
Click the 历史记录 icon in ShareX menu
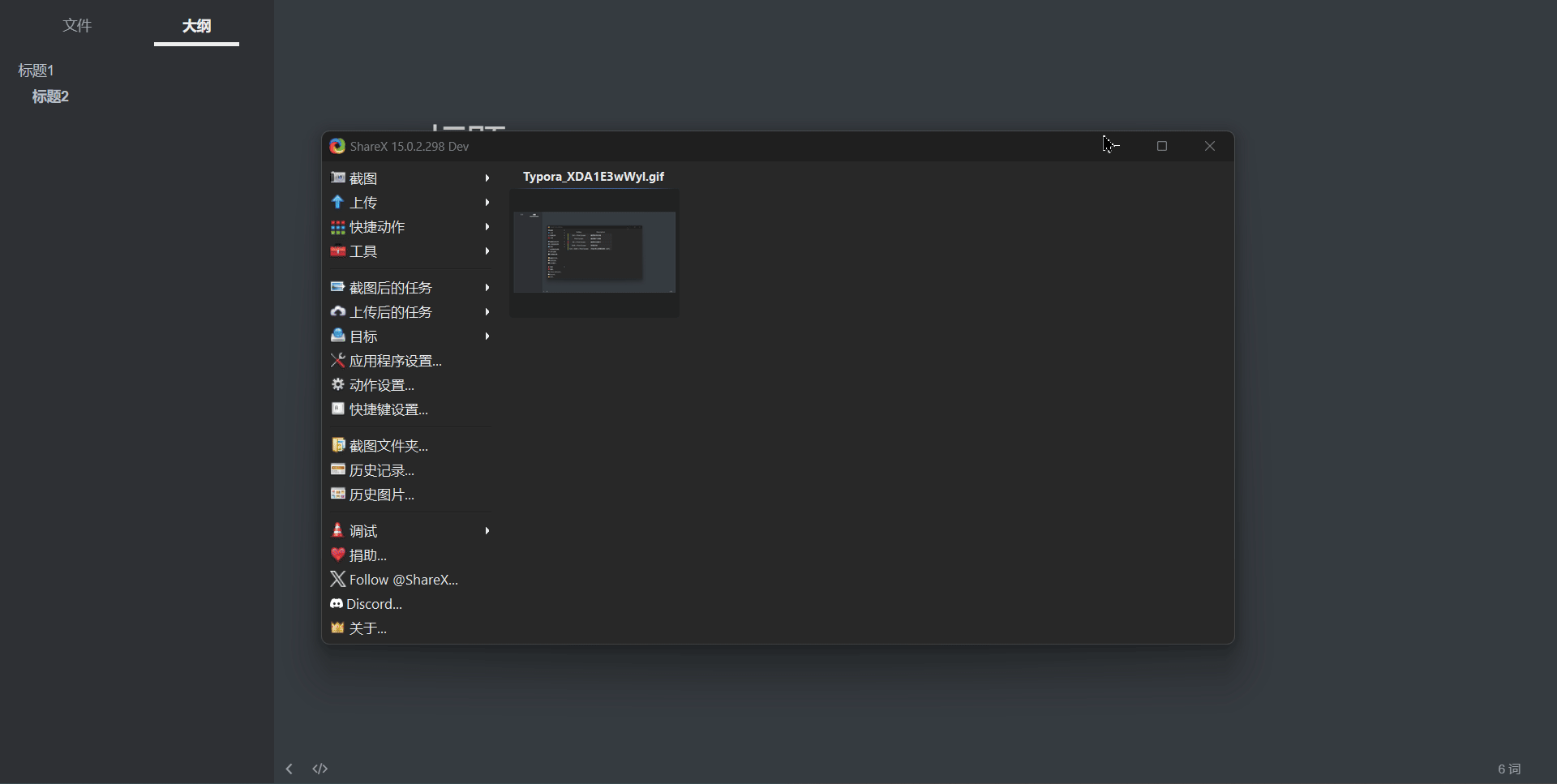tap(337, 469)
